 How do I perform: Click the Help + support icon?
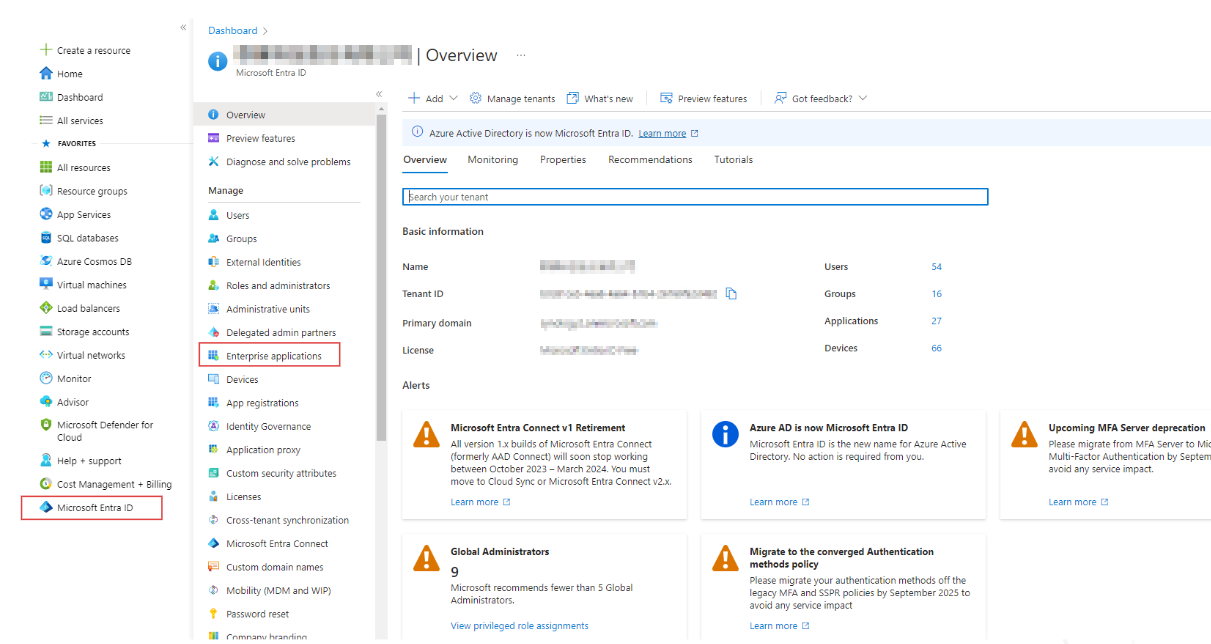[x=45, y=461]
